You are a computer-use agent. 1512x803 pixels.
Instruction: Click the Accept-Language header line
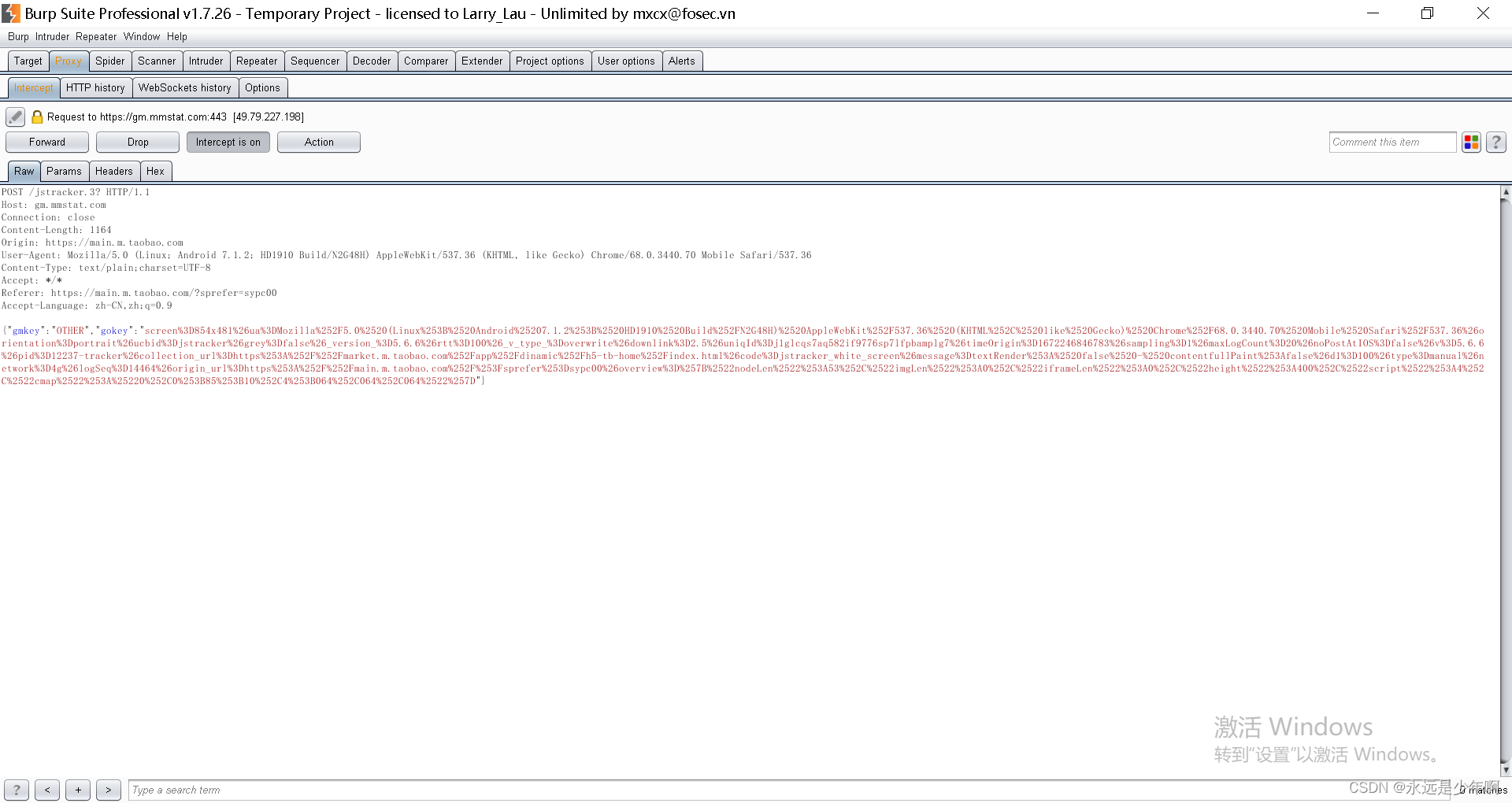pyautogui.click(x=87, y=305)
